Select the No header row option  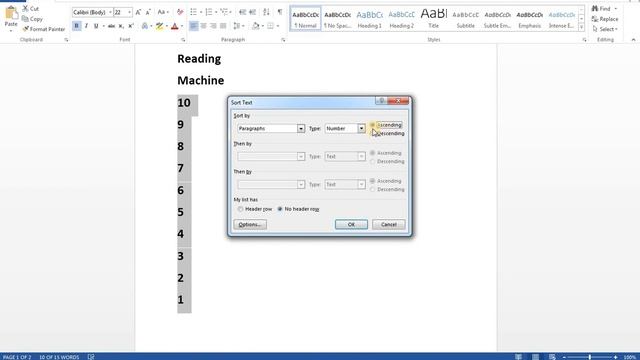pos(298,209)
